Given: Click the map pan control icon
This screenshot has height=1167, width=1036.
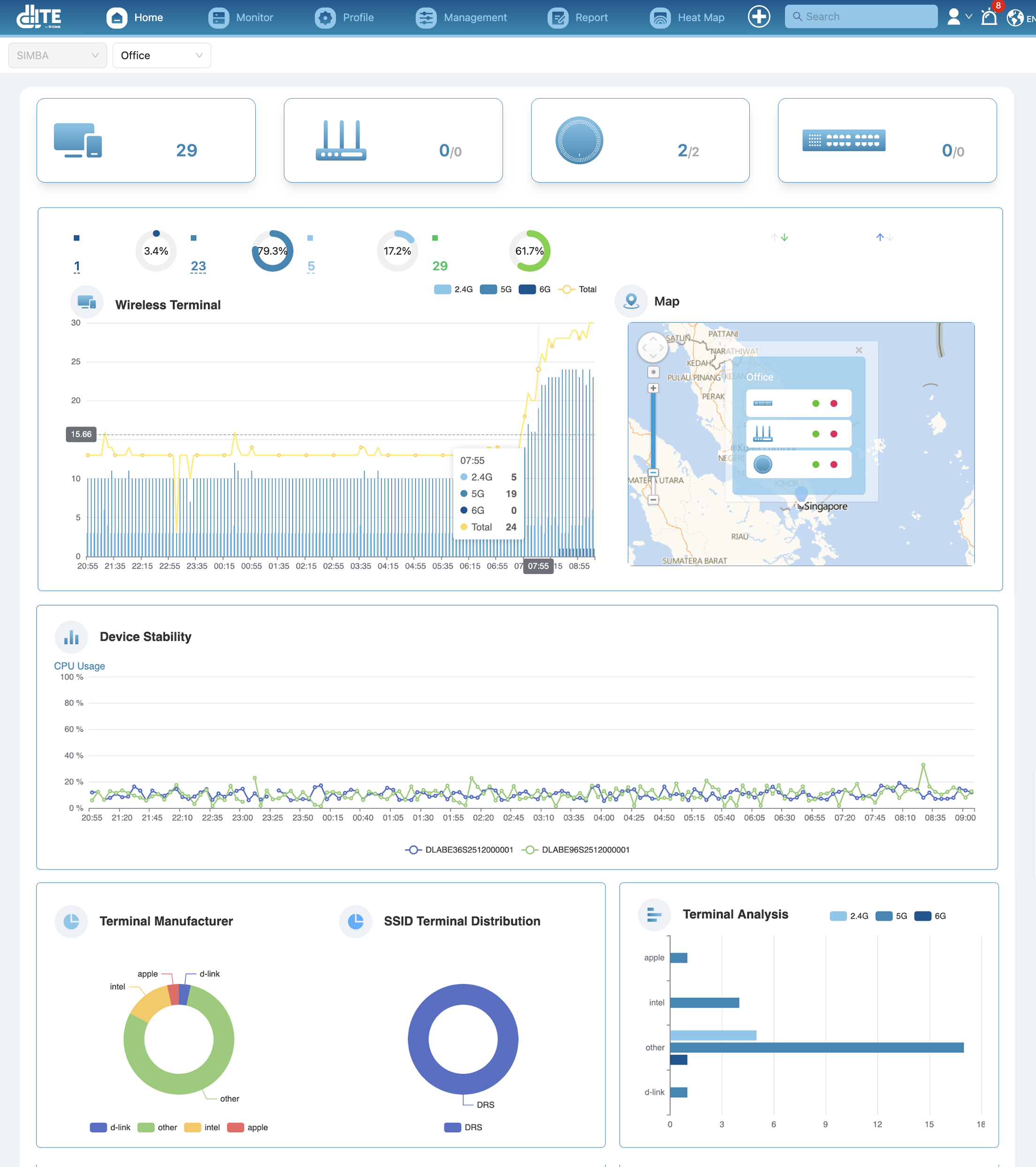Looking at the screenshot, I should (653, 347).
